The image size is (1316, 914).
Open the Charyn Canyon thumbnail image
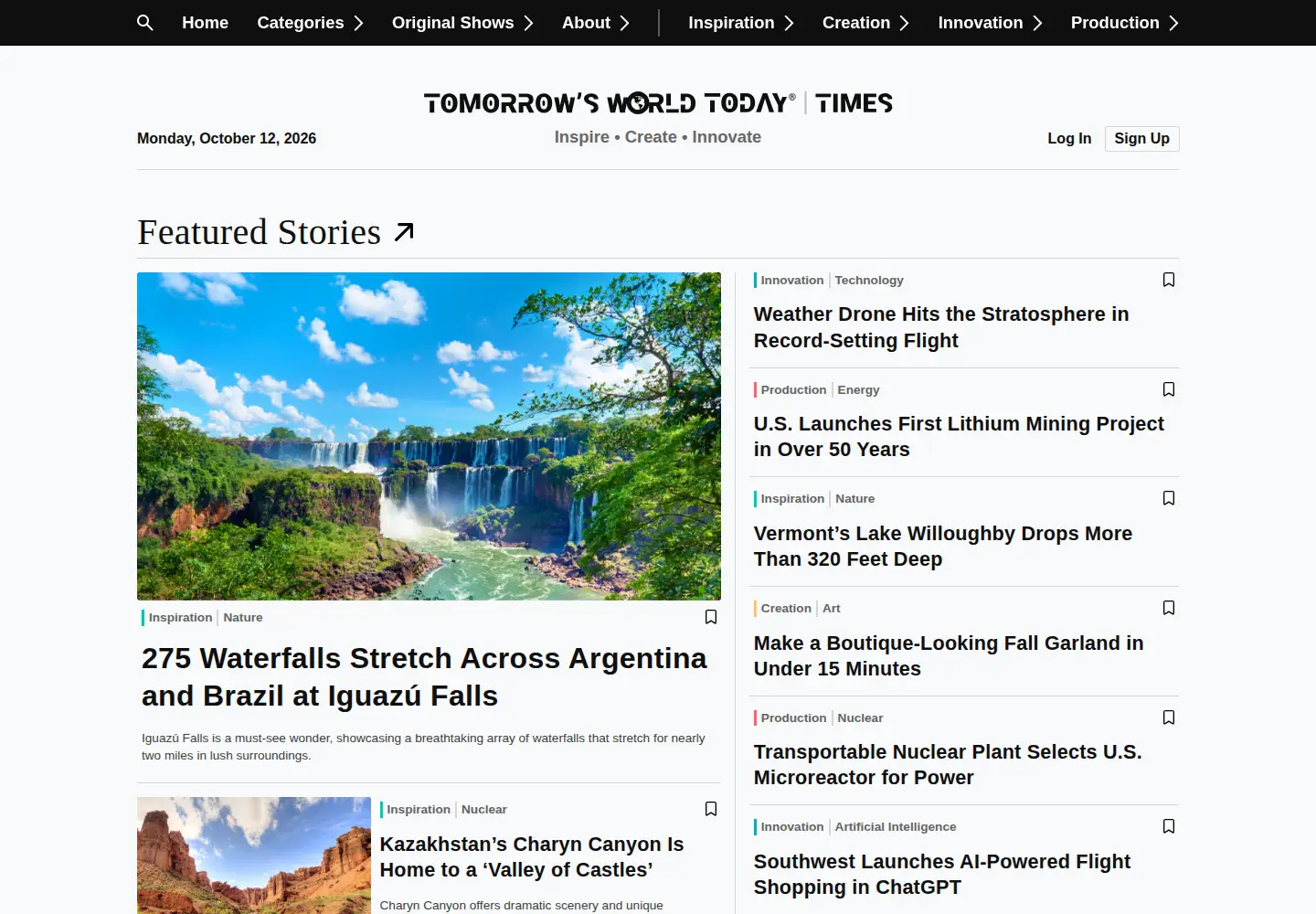click(x=254, y=856)
